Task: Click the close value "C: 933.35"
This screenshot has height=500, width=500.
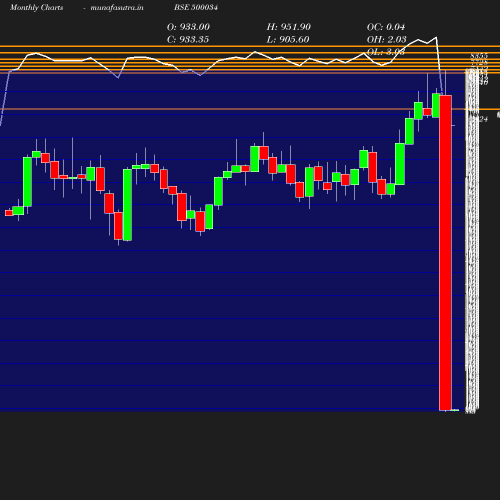Action: tap(188, 40)
